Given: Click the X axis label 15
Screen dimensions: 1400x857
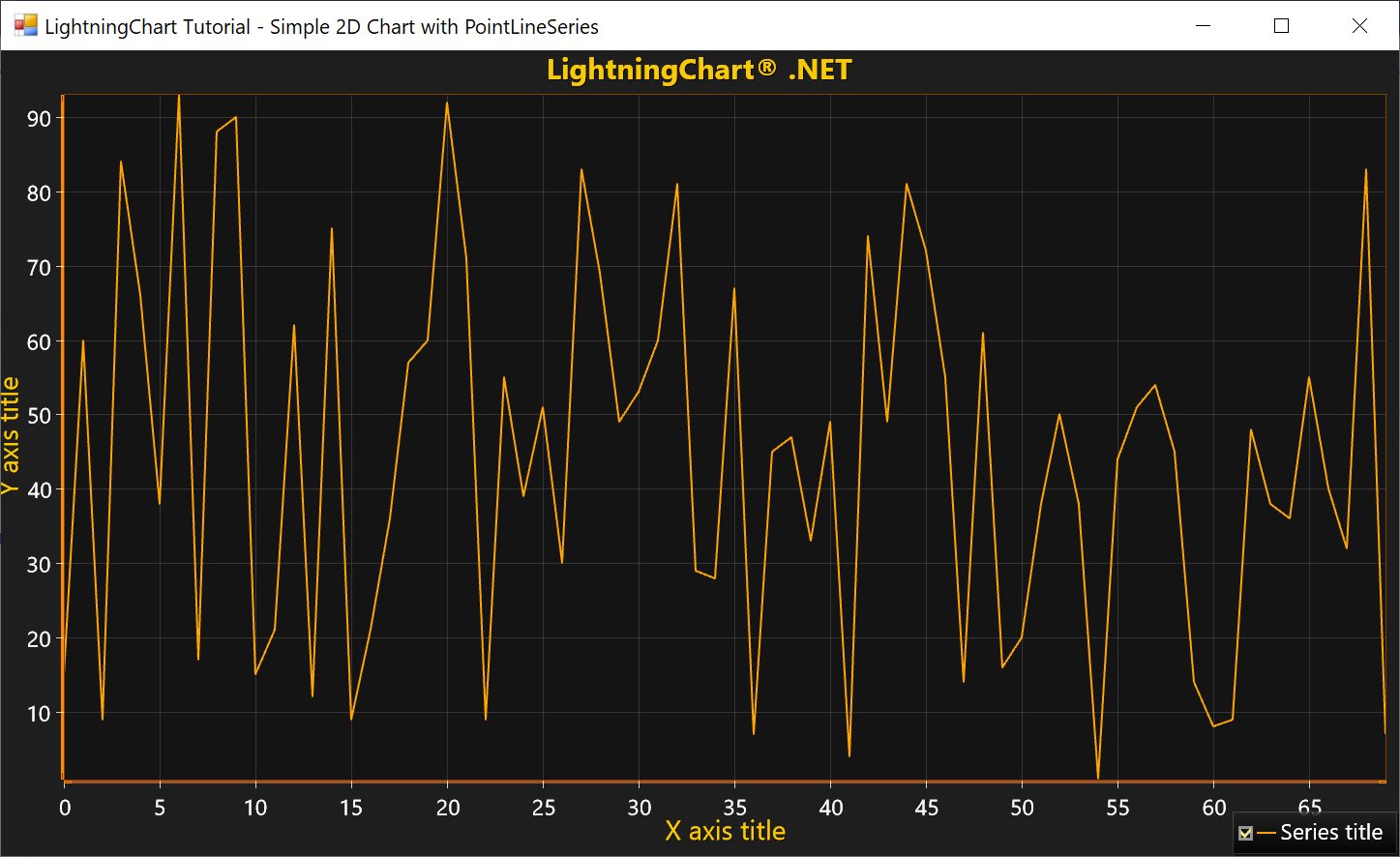Looking at the screenshot, I should (351, 808).
